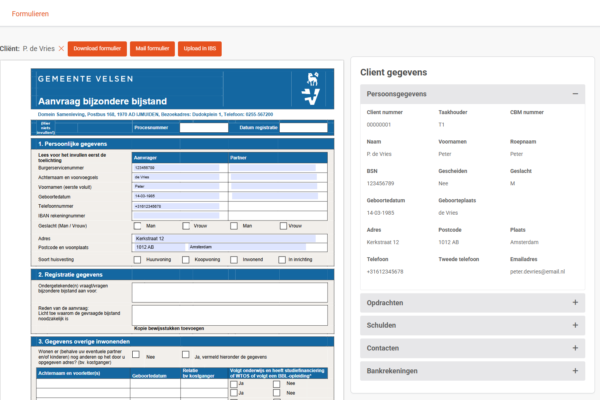The image size is (600, 400).
Task: Collapse the Persoonsgegevens section via its minus icon
Action: [x=575, y=94]
